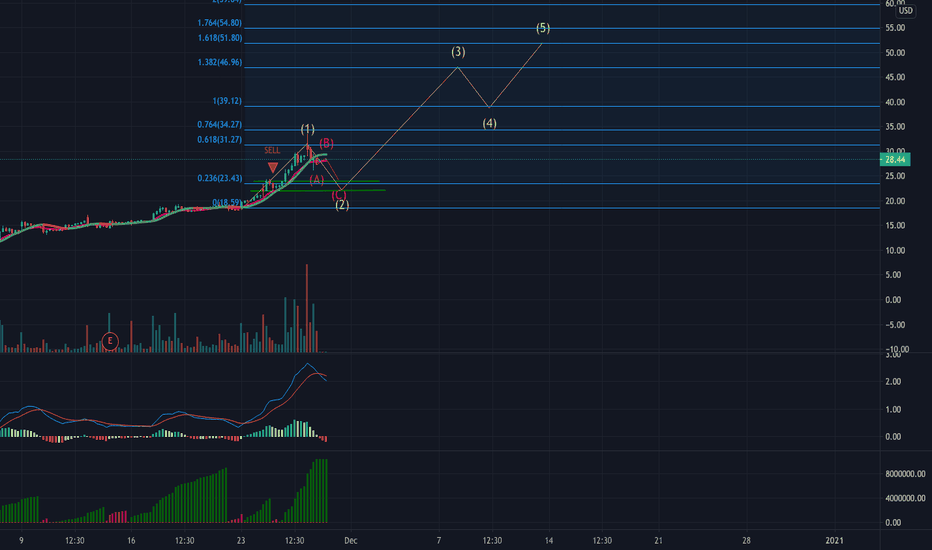Click the 0.236(23.43) Fibonacci level label
932x550 pixels.
(220, 178)
